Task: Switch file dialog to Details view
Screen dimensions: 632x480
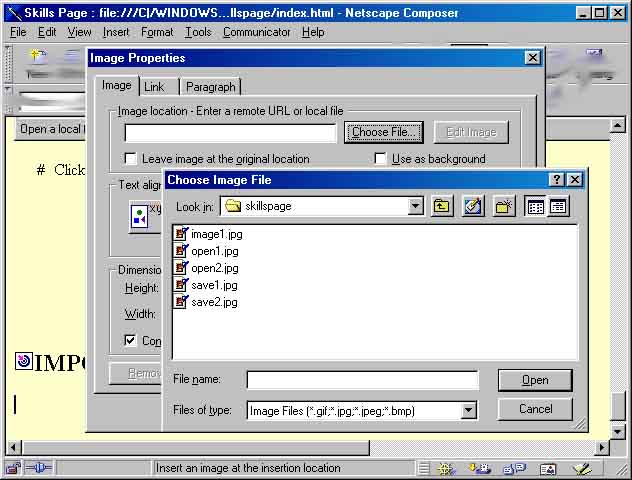Action: point(558,206)
